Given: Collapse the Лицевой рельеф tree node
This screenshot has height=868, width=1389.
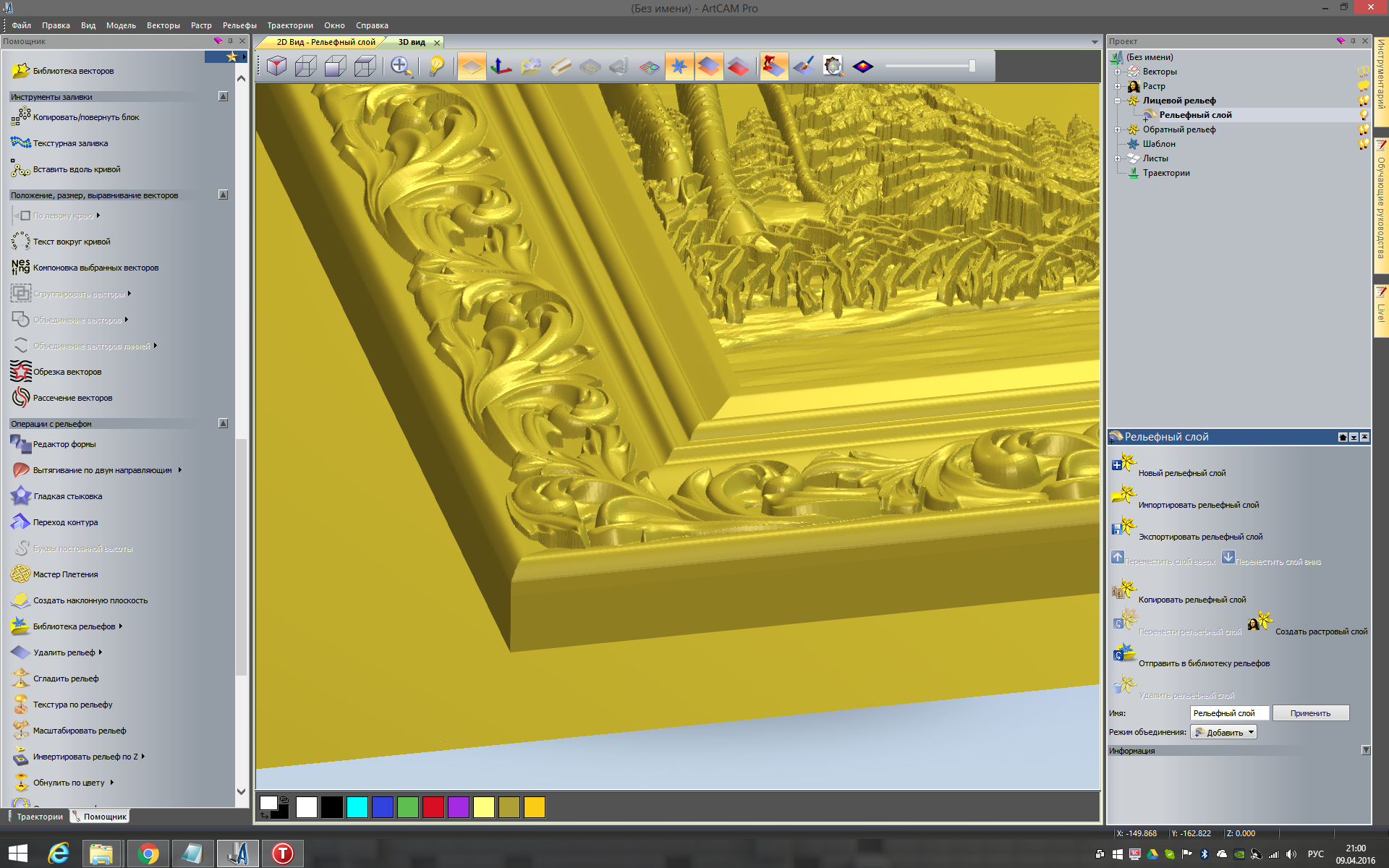Looking at the screenshot, I should pyautogui.click(x=1117, y=101).
